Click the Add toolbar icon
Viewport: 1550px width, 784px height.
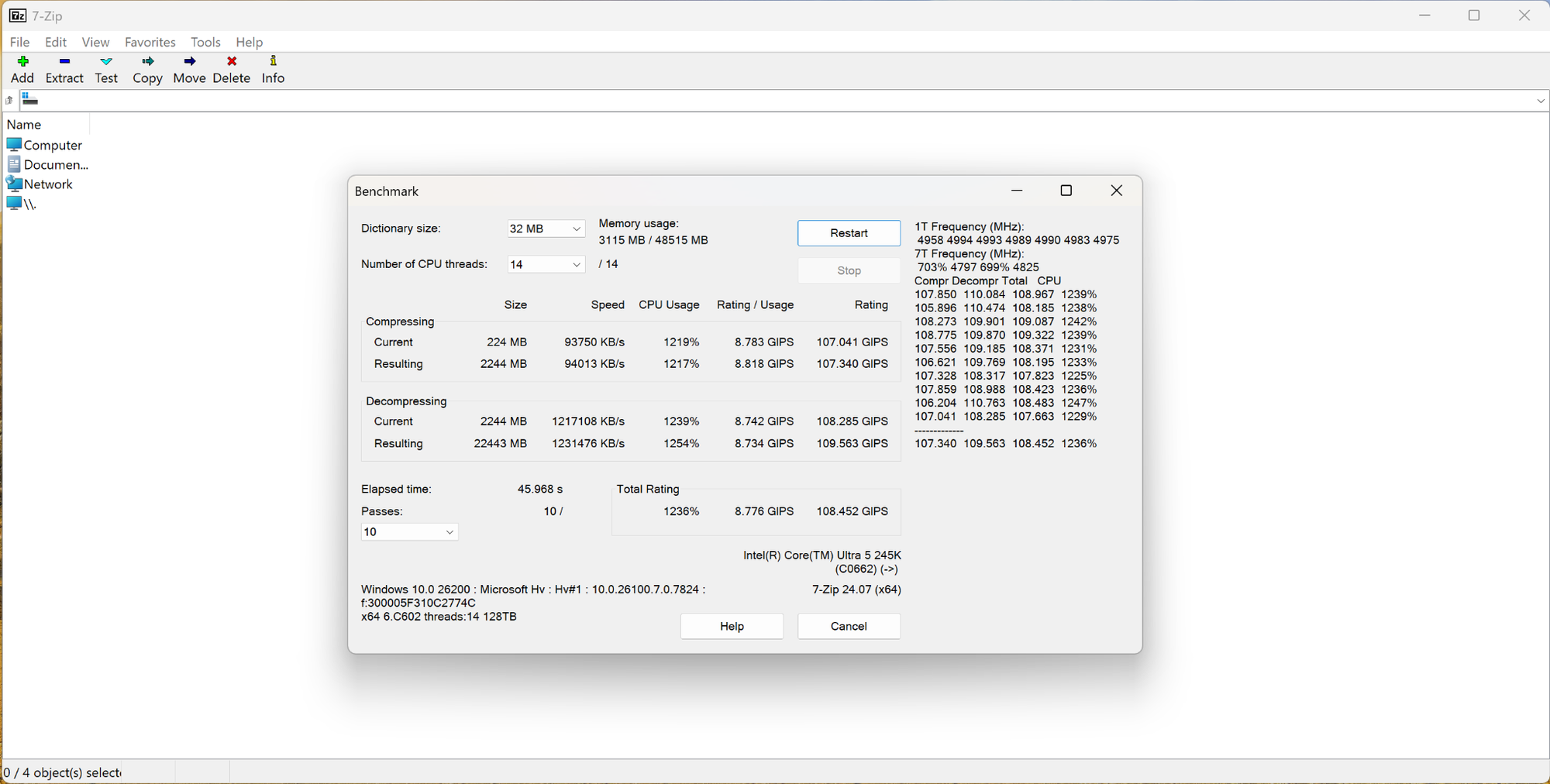click(22, 62)
